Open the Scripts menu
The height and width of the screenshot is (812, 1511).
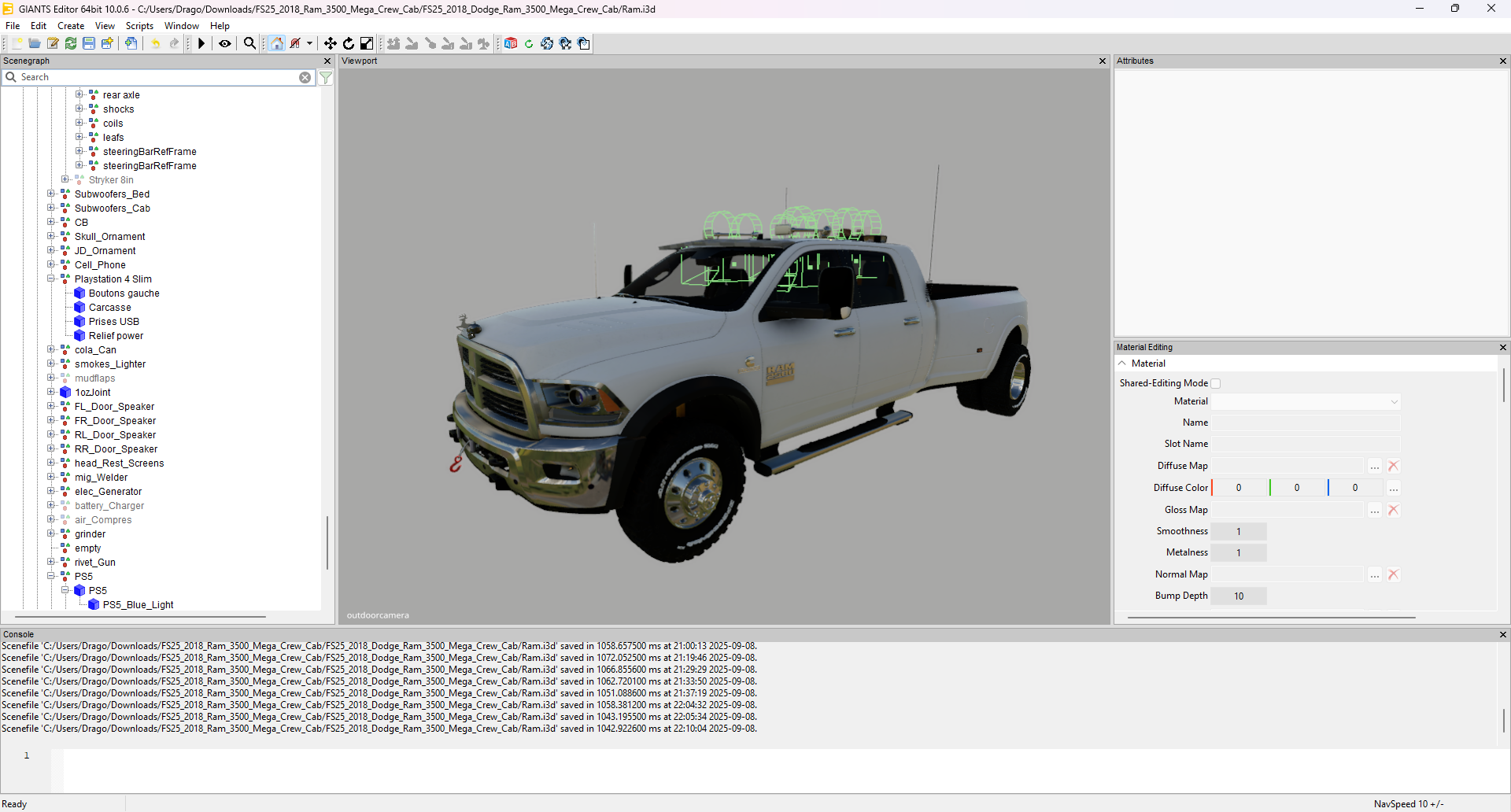click(x=139, y=26)
